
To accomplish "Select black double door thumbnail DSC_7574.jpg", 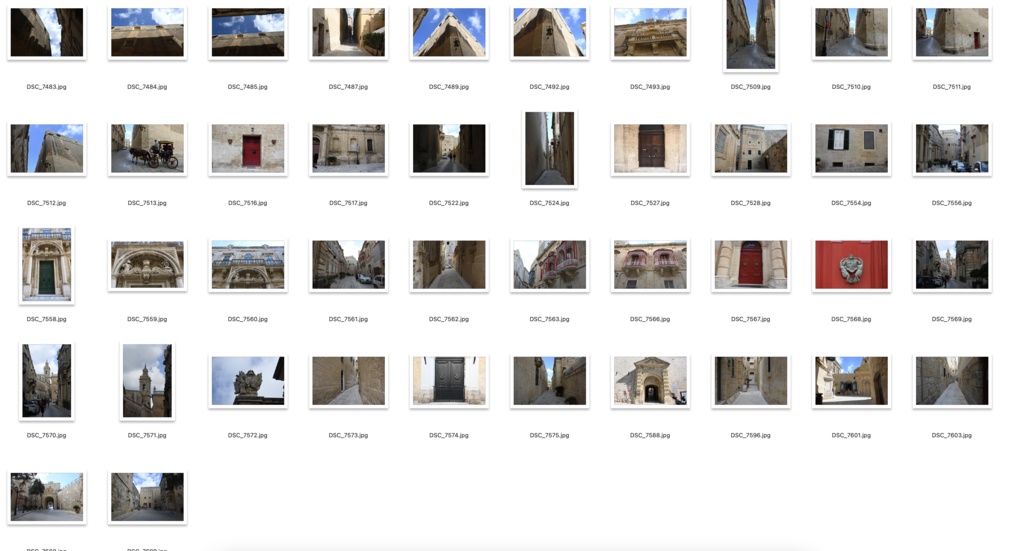I will click(449, 381).
